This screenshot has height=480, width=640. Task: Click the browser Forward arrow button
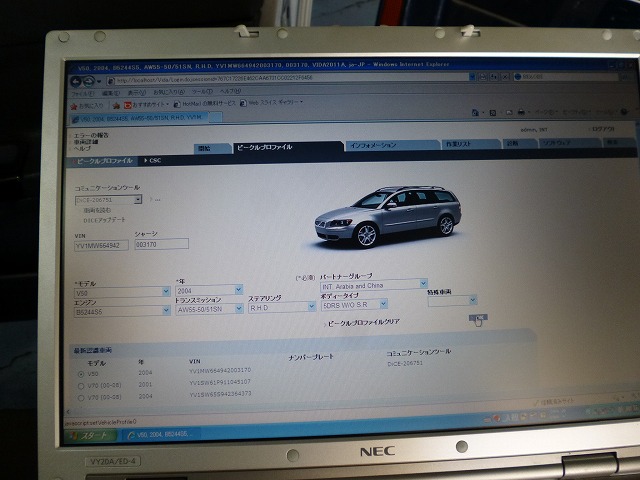pos(88,82)
